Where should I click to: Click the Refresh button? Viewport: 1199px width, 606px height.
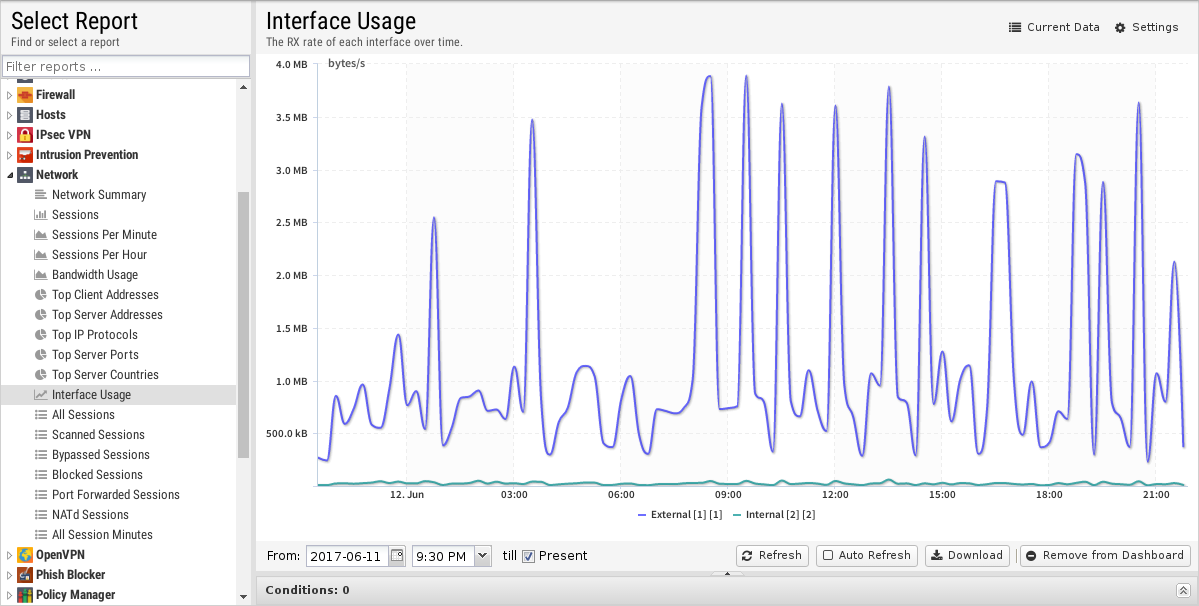click(772, 556)
